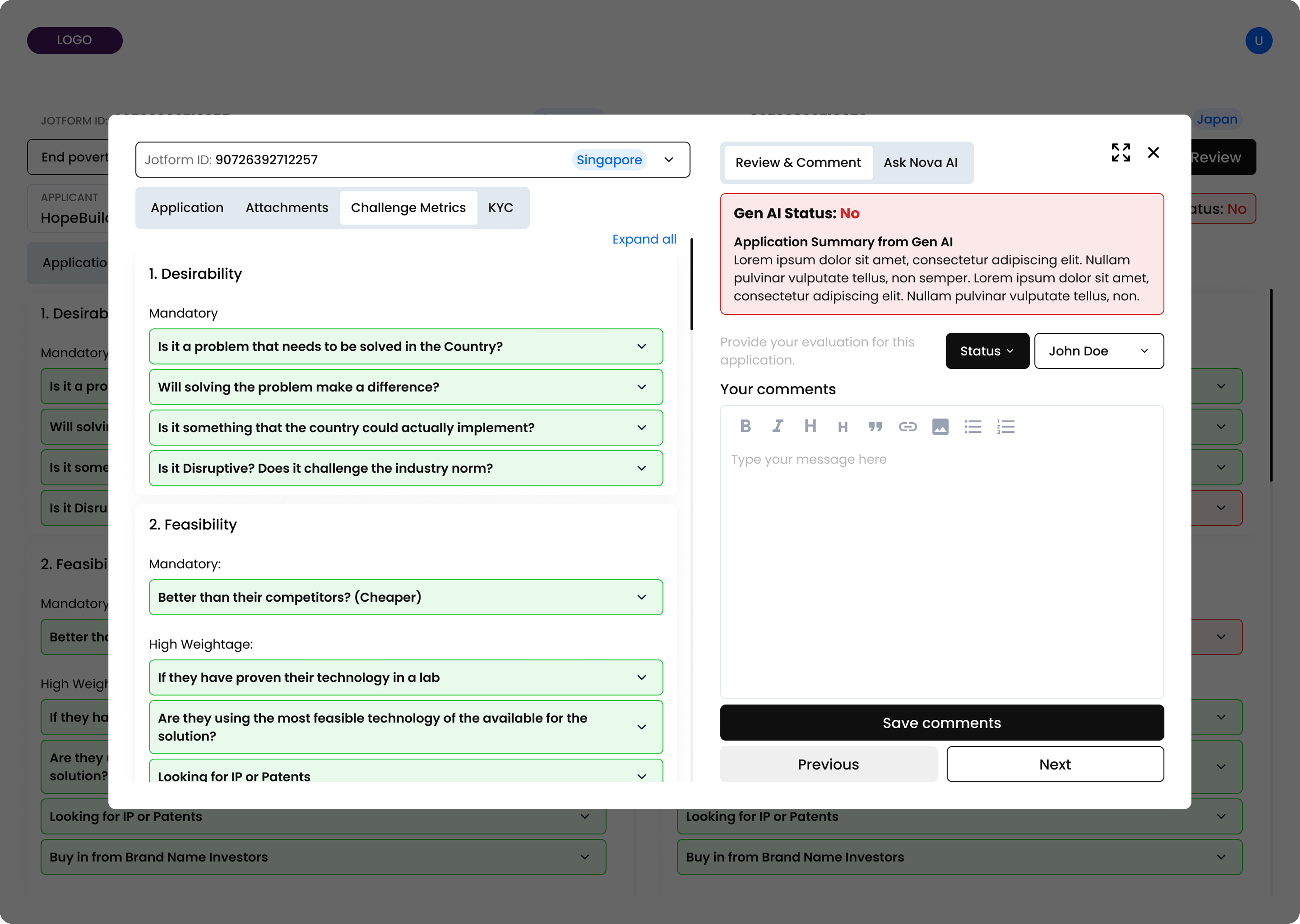Screen dimensions: 1300x924
Task: Click the Singapore country tag
Action: coord(609,160)
